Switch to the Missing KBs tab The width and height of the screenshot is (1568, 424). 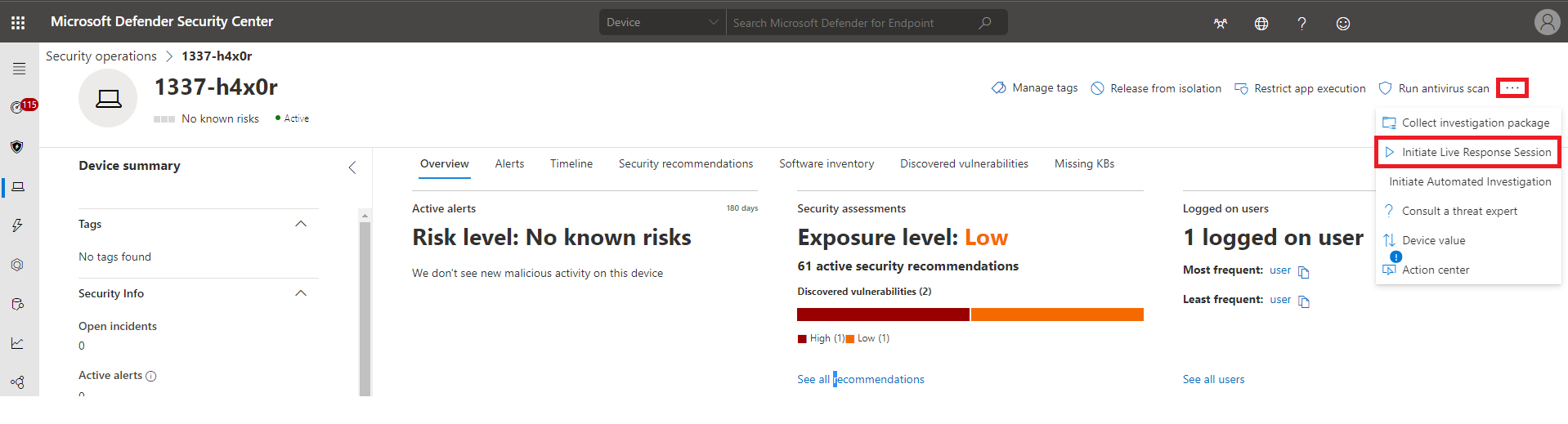tap(1084, 164)
